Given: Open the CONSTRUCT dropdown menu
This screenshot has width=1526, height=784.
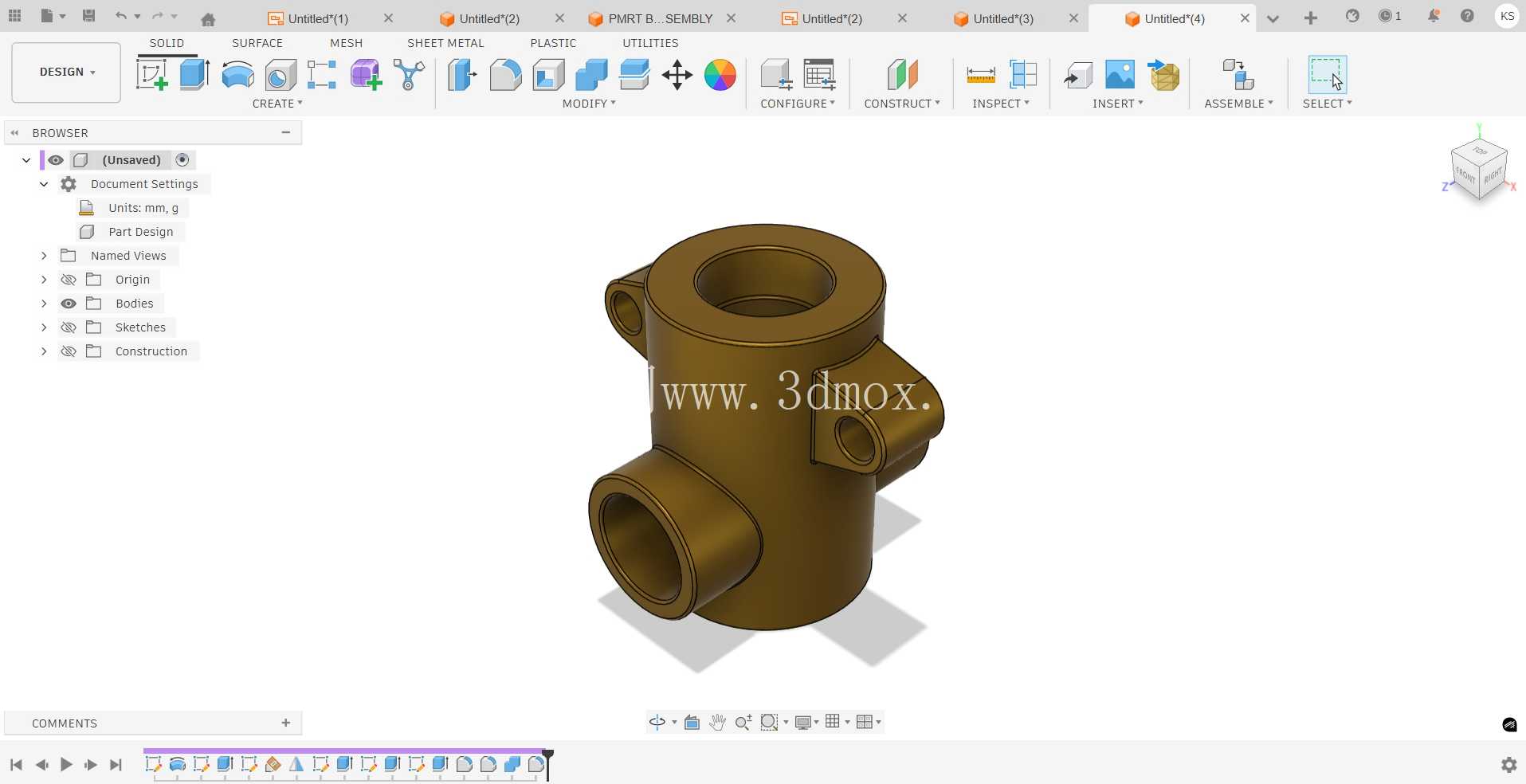Looking at the screenshot, I should click(902, 104).
